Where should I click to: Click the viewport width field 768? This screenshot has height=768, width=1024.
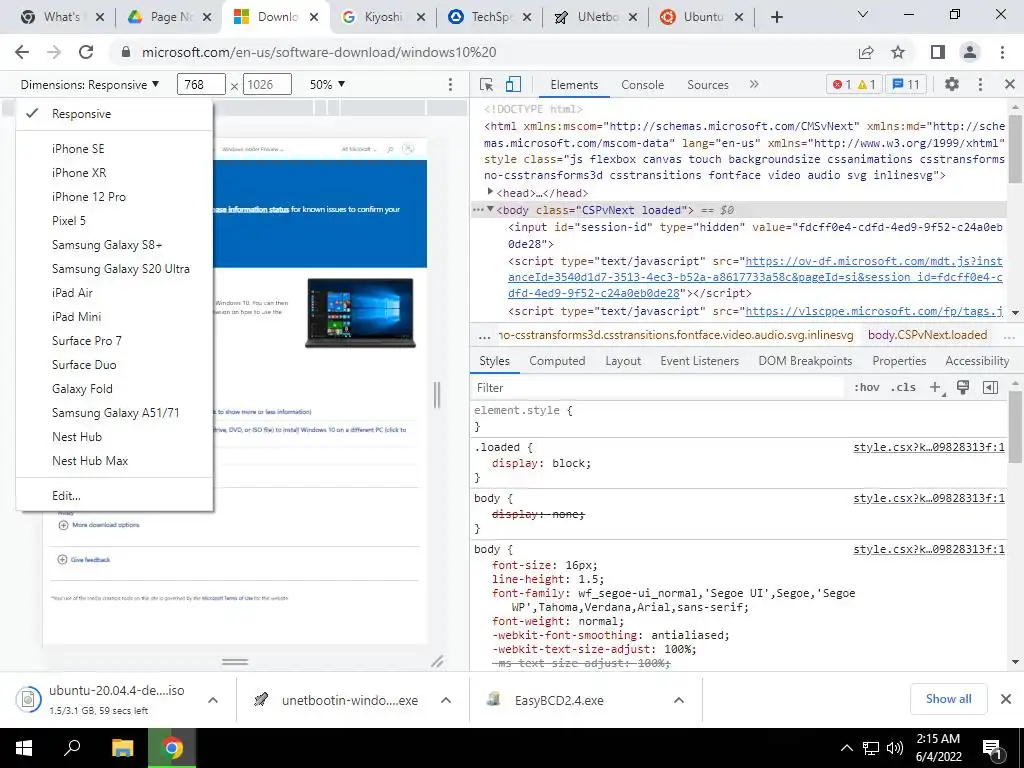tap(201, 84)
